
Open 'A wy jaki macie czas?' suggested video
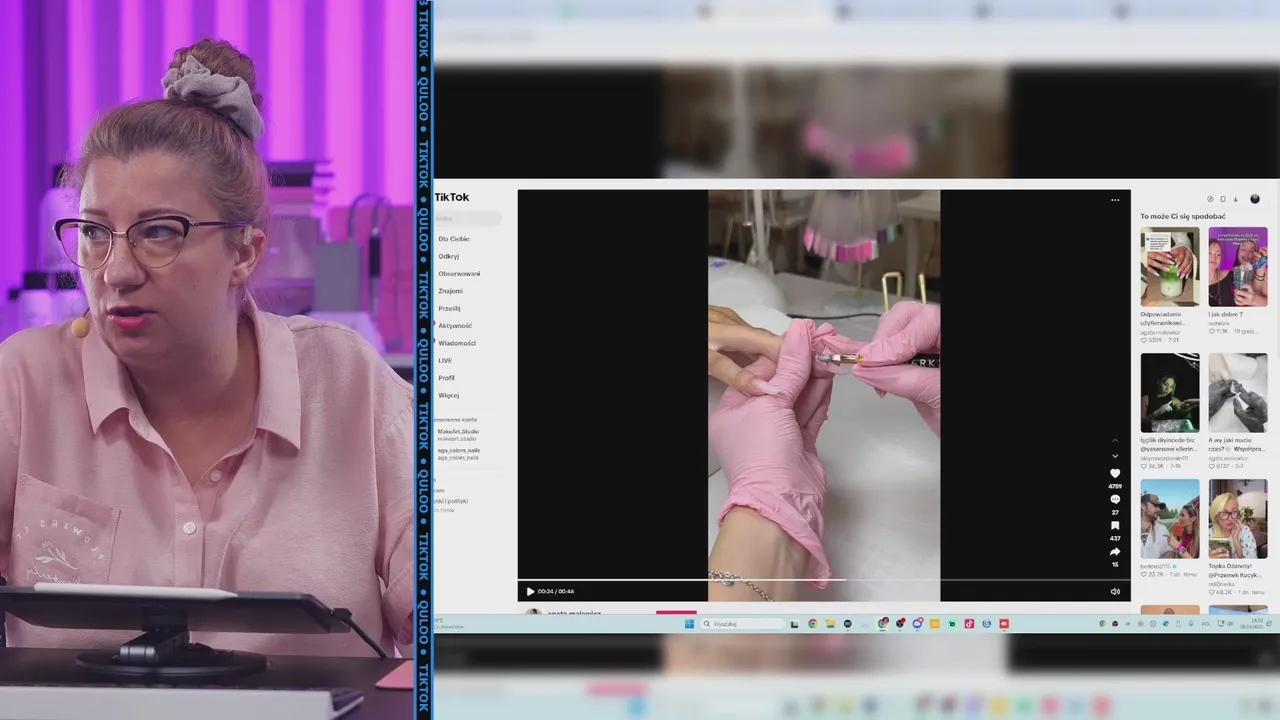coord(1238,392)
